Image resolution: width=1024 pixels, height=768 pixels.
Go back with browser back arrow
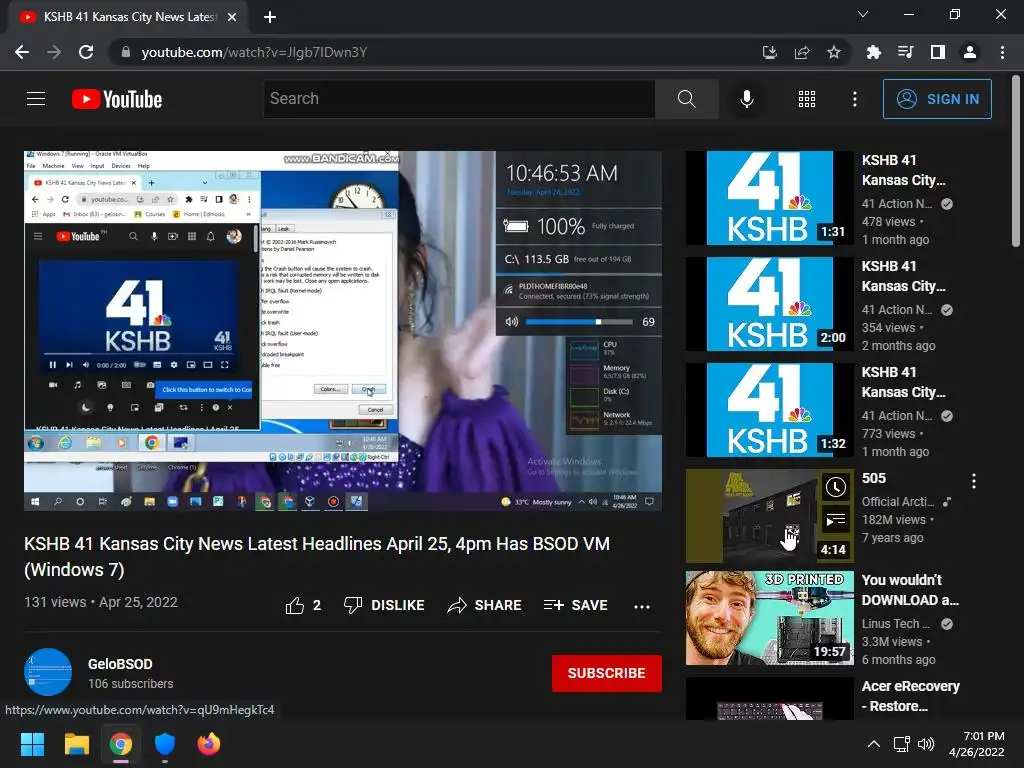22,52
